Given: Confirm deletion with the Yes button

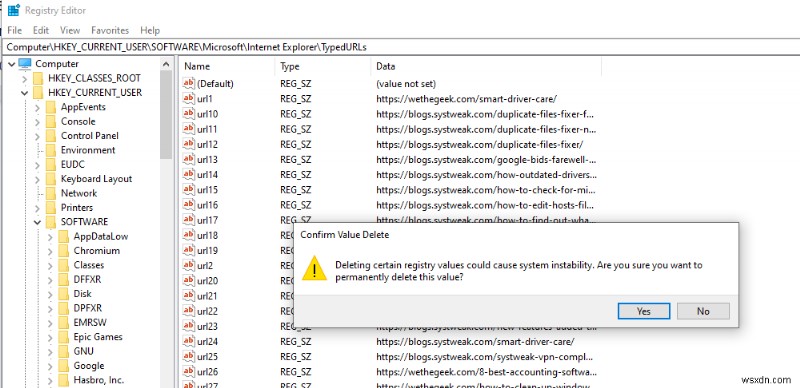Looking at the screenshot, I should click(x=643, y=311).
